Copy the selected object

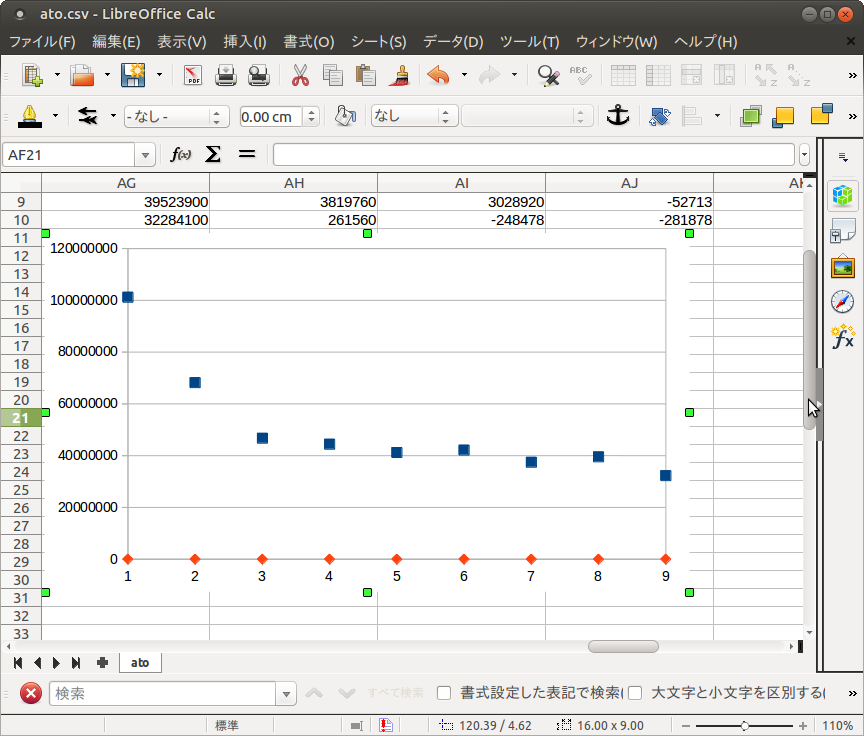(x=332, y=75)
